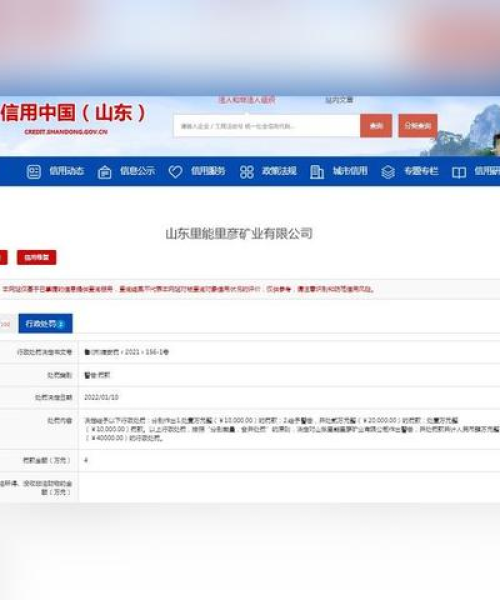Open the 信用动态 menu item

[67, 171]
